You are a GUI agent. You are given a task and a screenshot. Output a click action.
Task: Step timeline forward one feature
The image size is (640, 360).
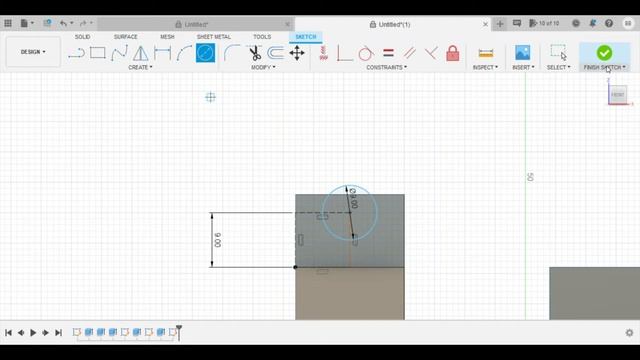[45, 333]
